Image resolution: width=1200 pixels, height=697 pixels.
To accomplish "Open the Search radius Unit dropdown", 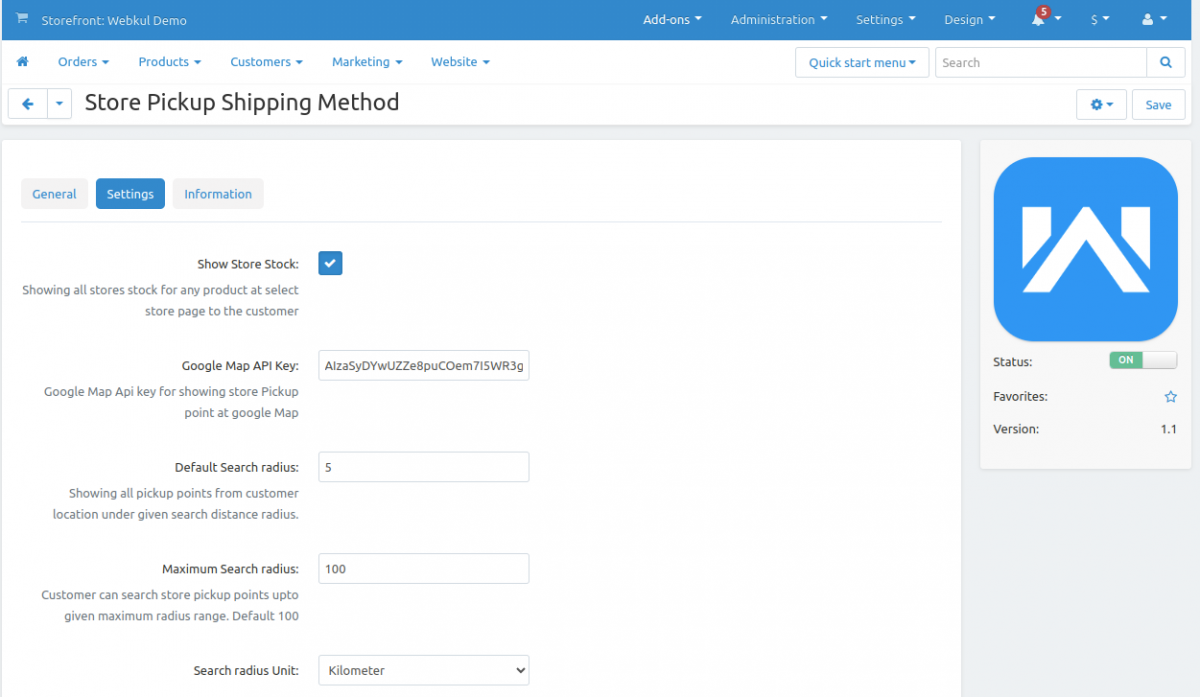I will pyautogui.click(x=423, y=670).
